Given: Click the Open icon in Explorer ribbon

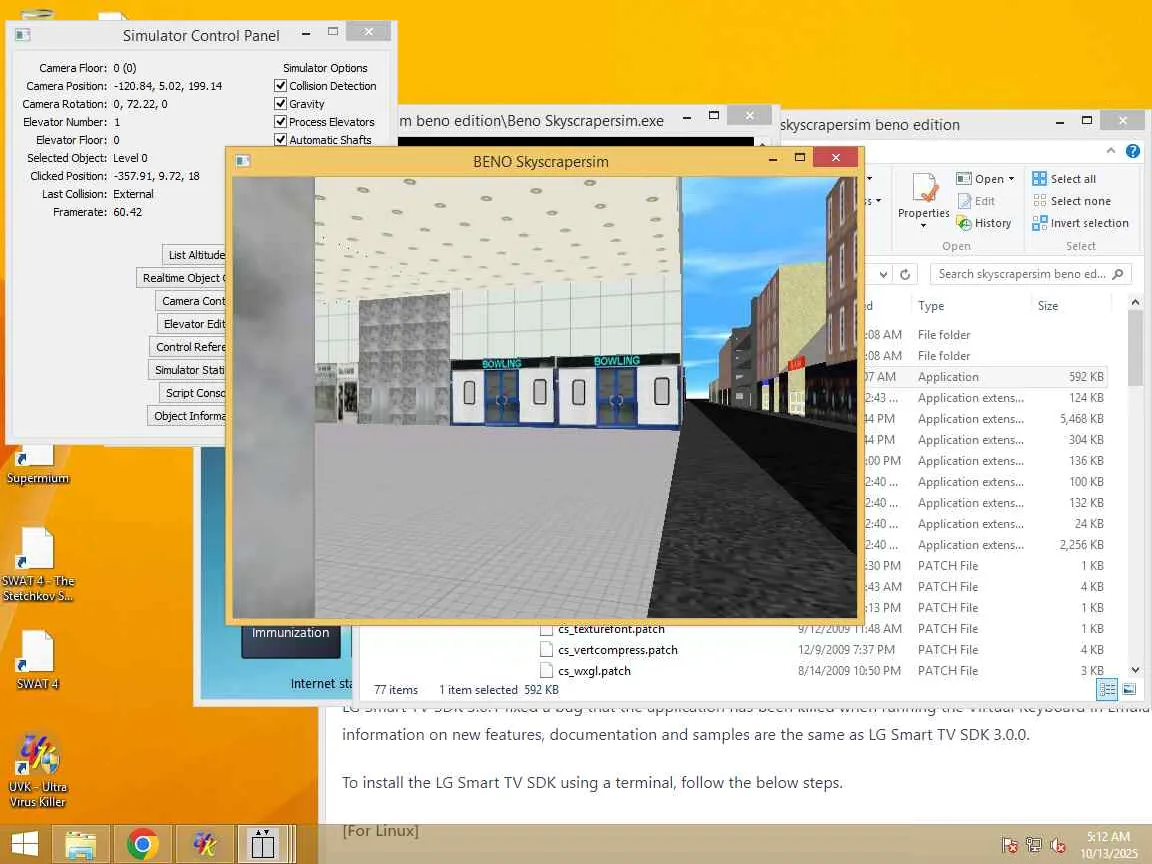Looking at the screenshot, I should click(x=964, y=179).
